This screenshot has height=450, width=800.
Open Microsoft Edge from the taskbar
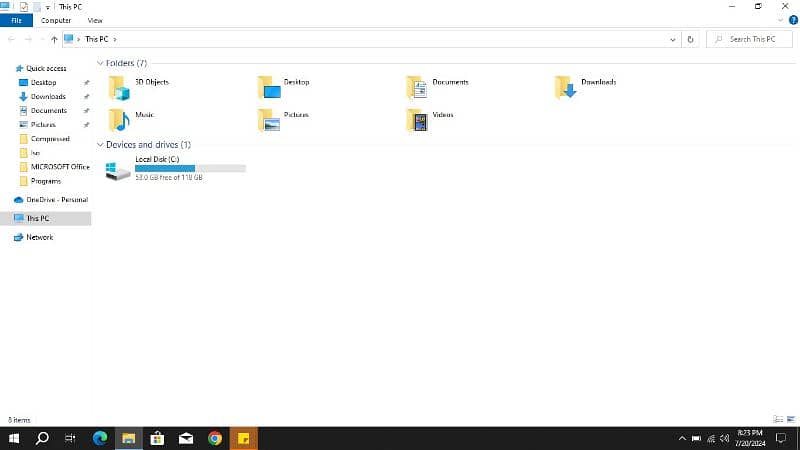(100, 438)
